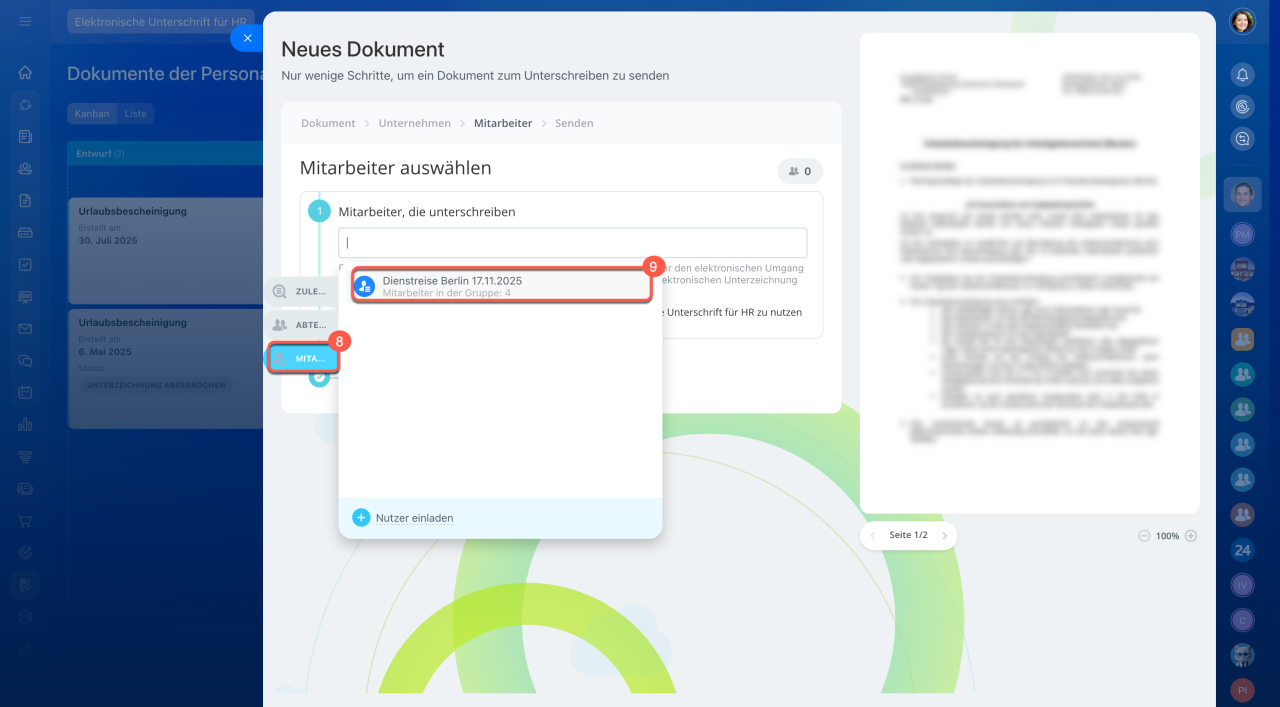Screen dimensions: 1280x707
Task: Go to previous preview page arrow
Action: point(872,536)
